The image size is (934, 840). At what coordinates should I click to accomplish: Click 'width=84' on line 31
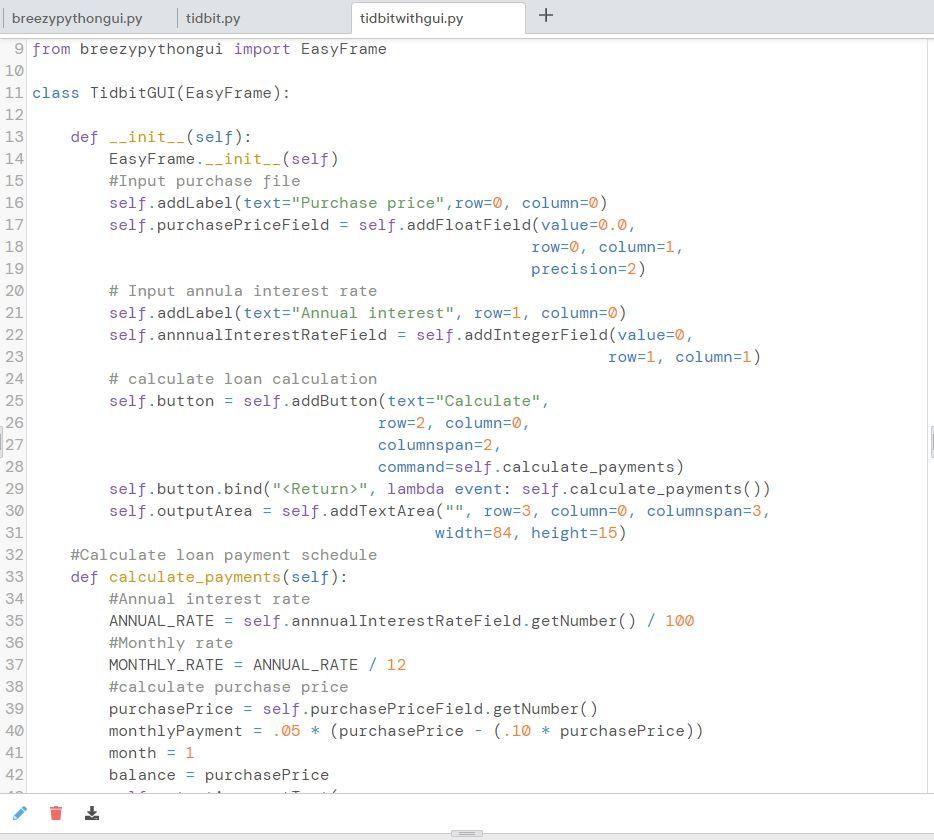[x=474, y=533]
